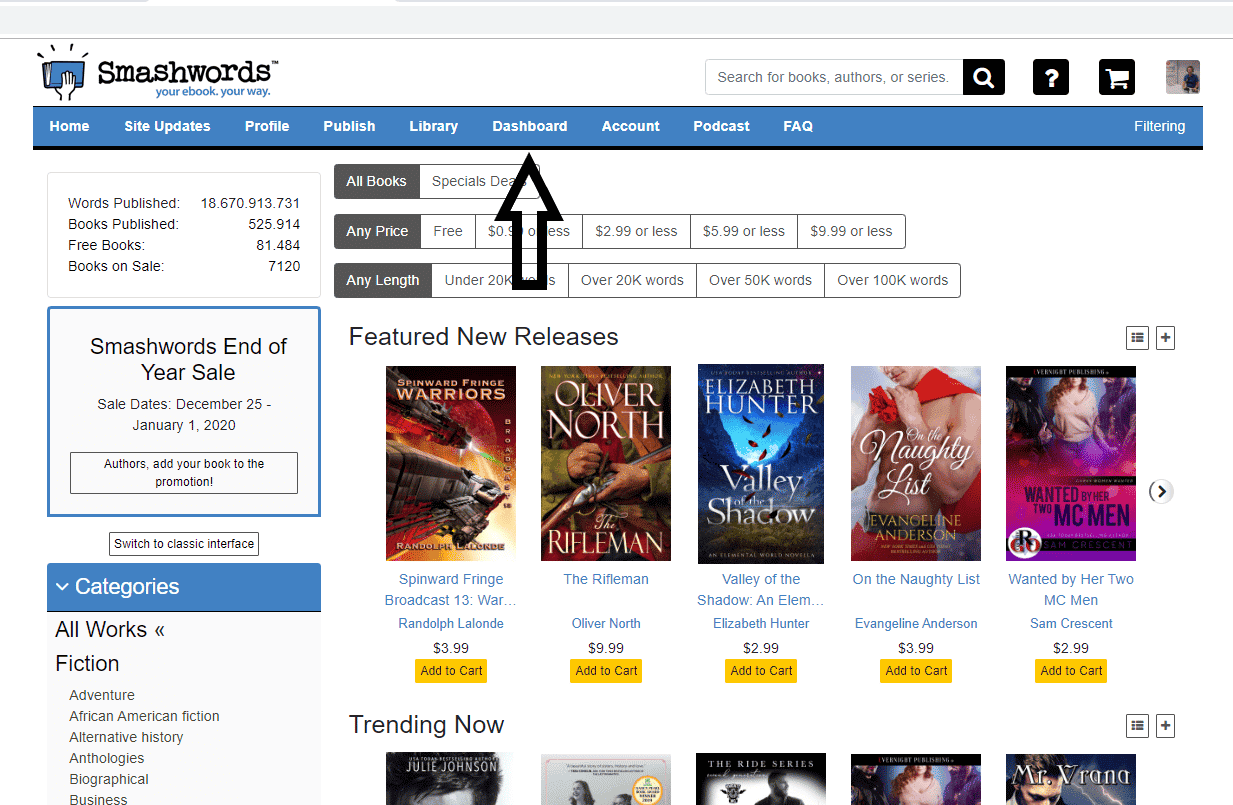Image resolution: width=1233 pixels, height=805 pixels.
Task: Select $2.99 or less filter
Action: click(636, 231)
